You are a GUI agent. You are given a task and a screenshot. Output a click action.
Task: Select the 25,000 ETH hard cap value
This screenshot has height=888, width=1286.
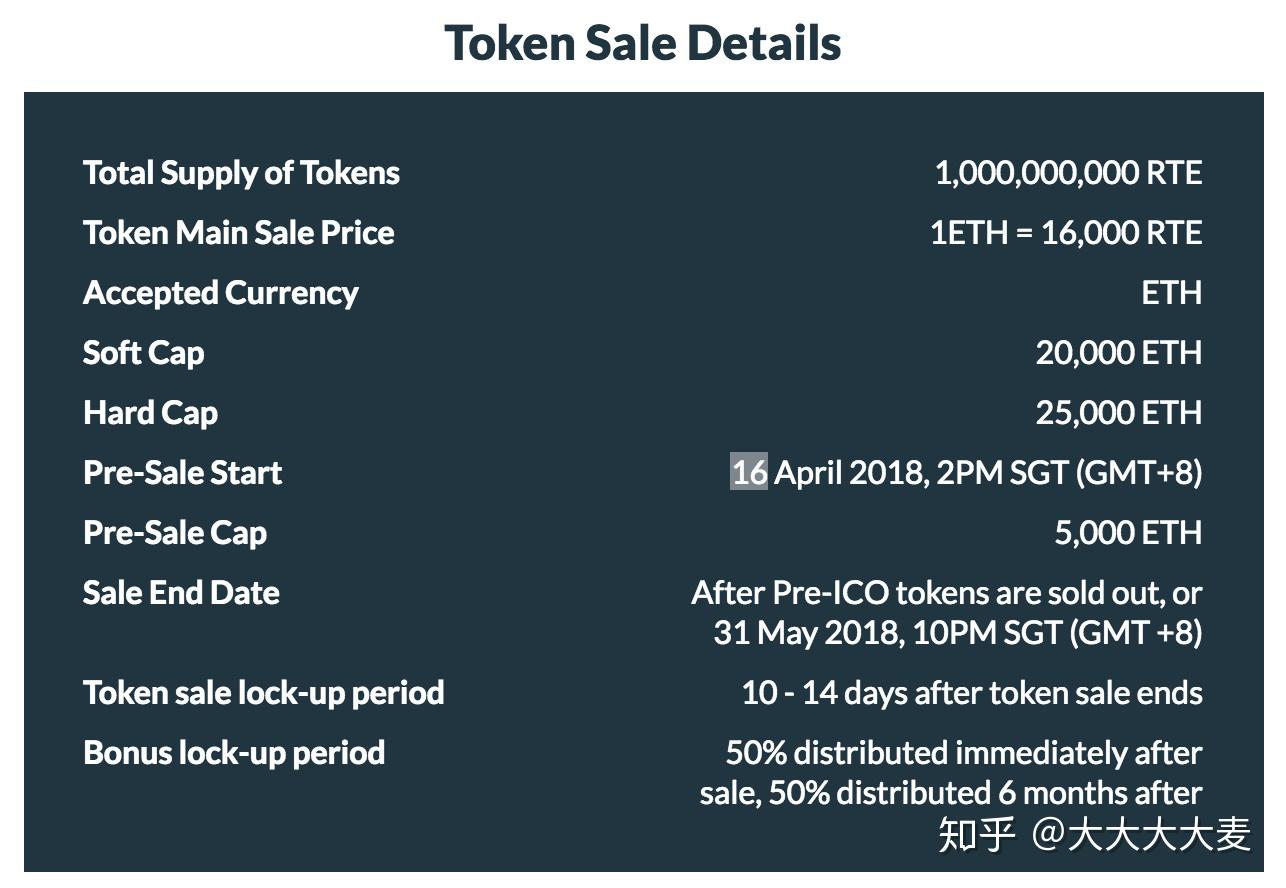pyautogui.click(x=1118, y=413)
